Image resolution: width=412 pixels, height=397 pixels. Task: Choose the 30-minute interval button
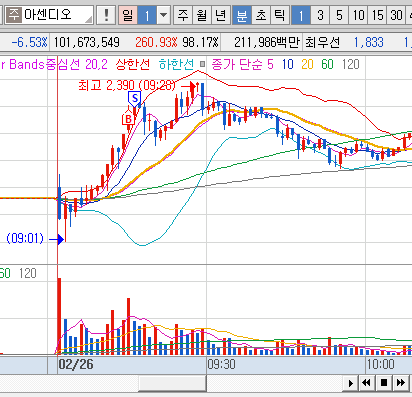click(x=396, y=15)
